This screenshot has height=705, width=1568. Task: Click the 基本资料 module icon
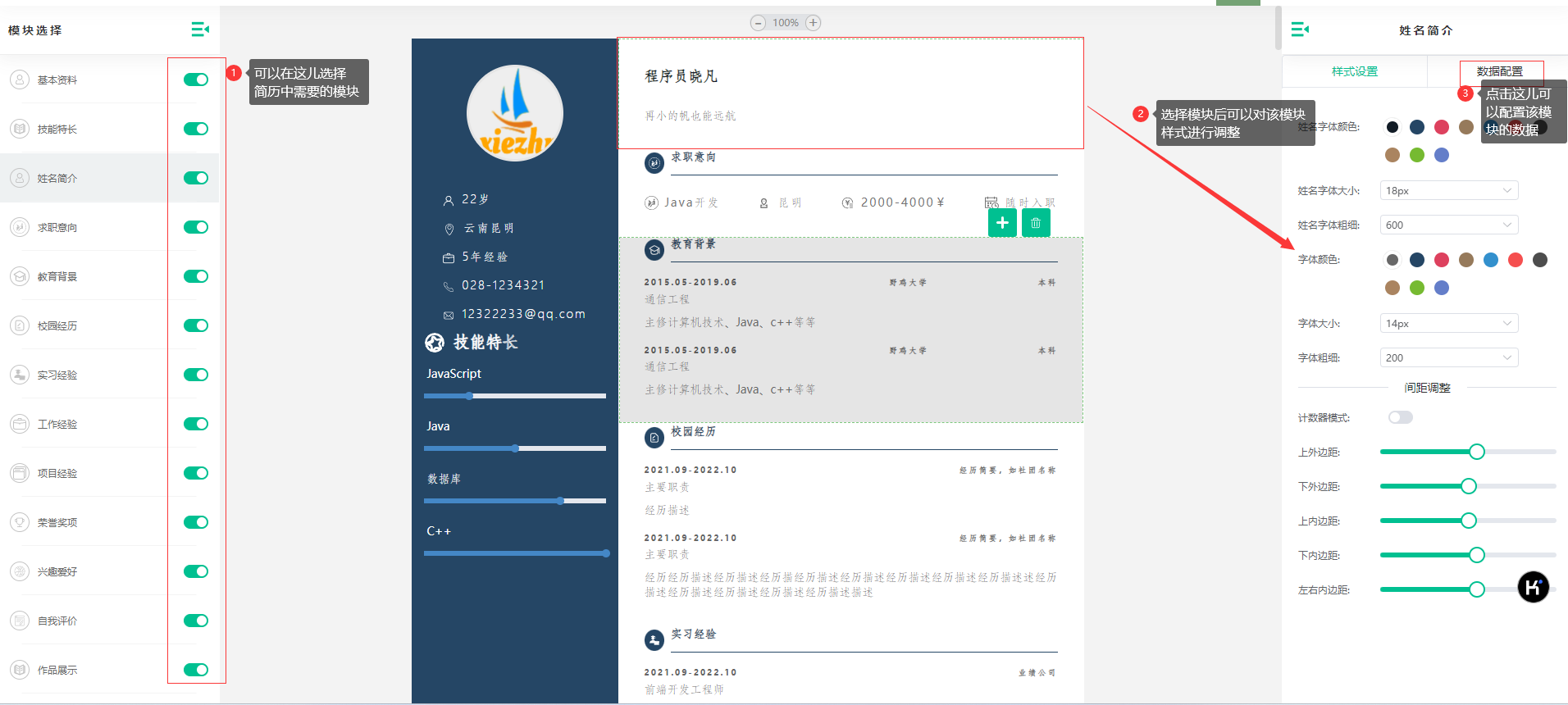click(x=20, y=80)
